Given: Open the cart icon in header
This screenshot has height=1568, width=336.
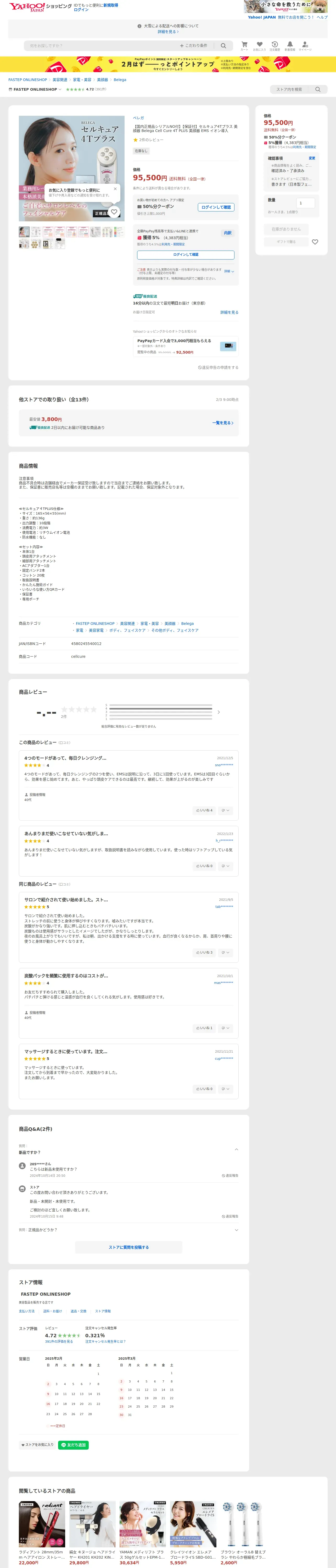Looking at the screenshot, I should click(x=244, y=46).
